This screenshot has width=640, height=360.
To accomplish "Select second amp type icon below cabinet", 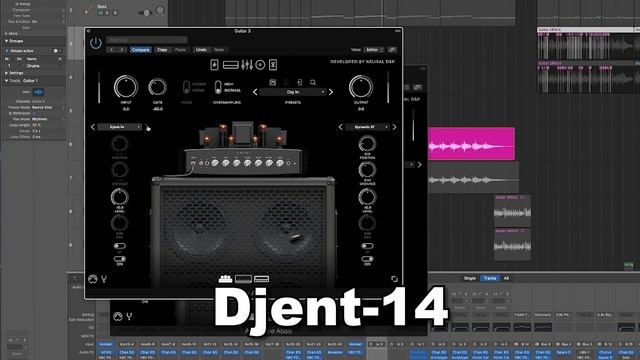I will 243,279.
